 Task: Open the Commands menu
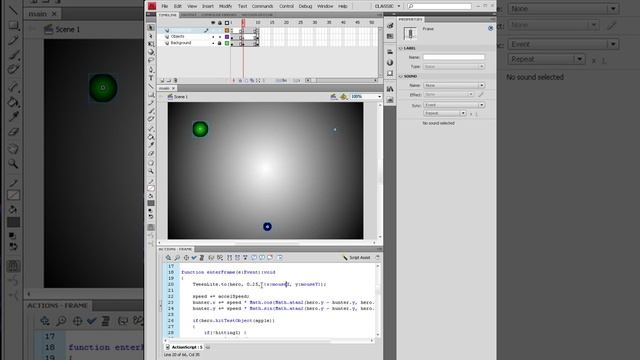pyautogui.click(x=262, y=6)
